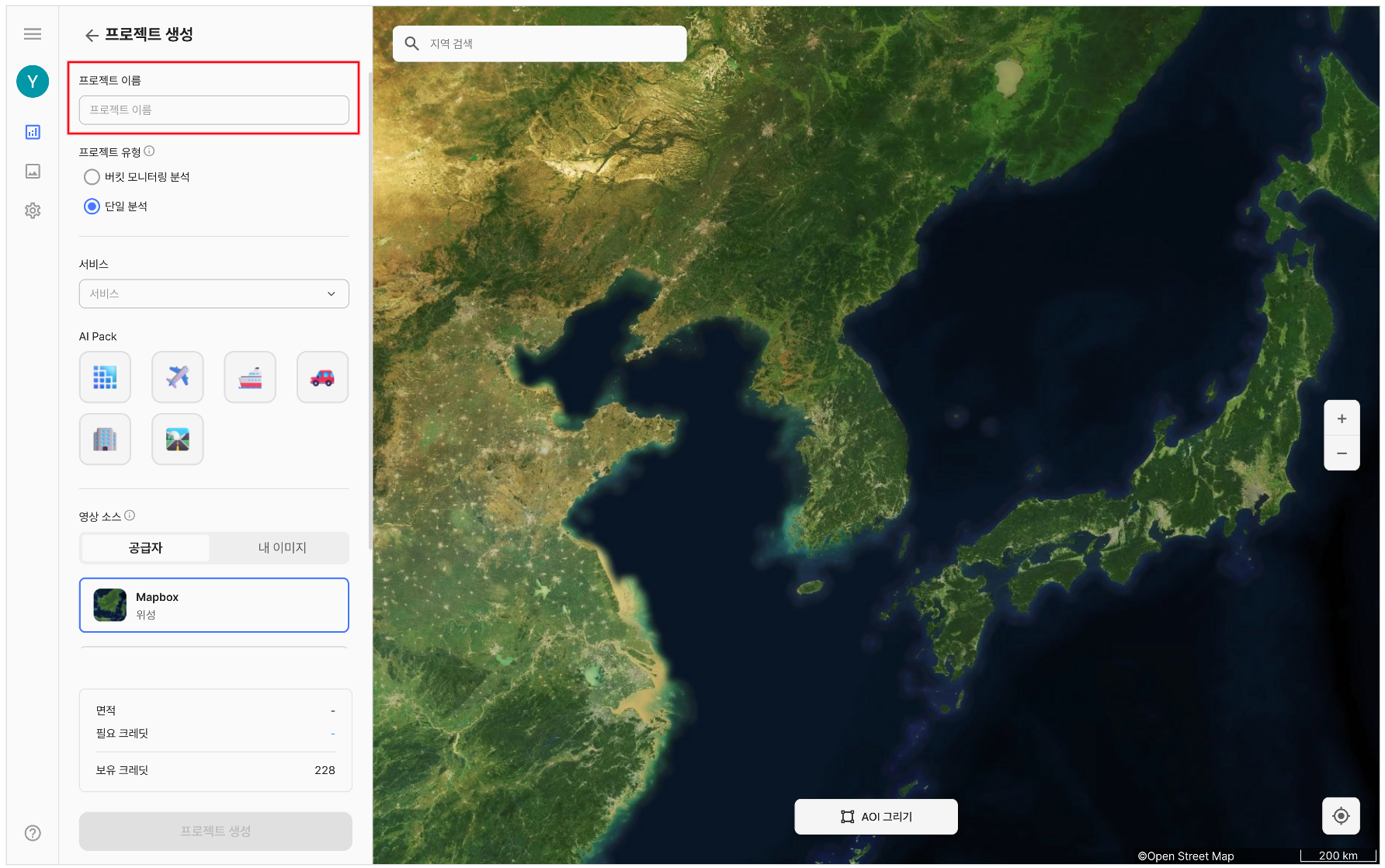Viewport: 1385px width, 868px height.
Task: Select the Mapbox 위성 source card
Action: pos(214,606)
